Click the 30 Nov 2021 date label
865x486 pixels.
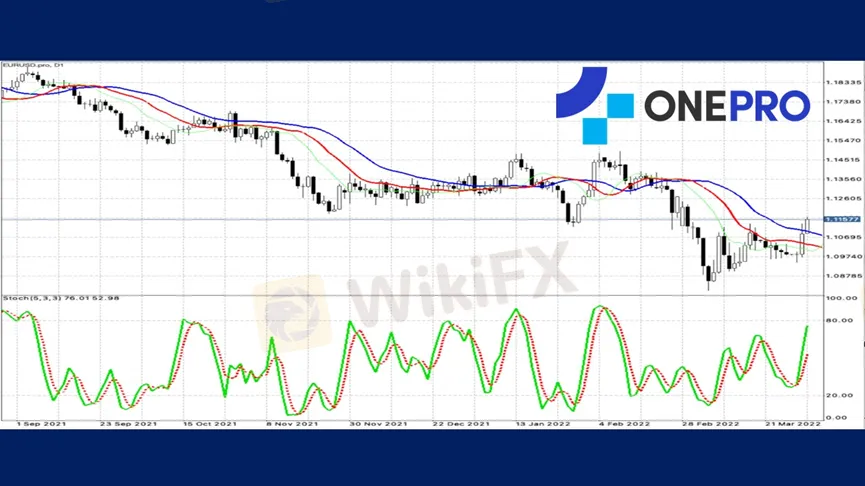pos(378,424)
